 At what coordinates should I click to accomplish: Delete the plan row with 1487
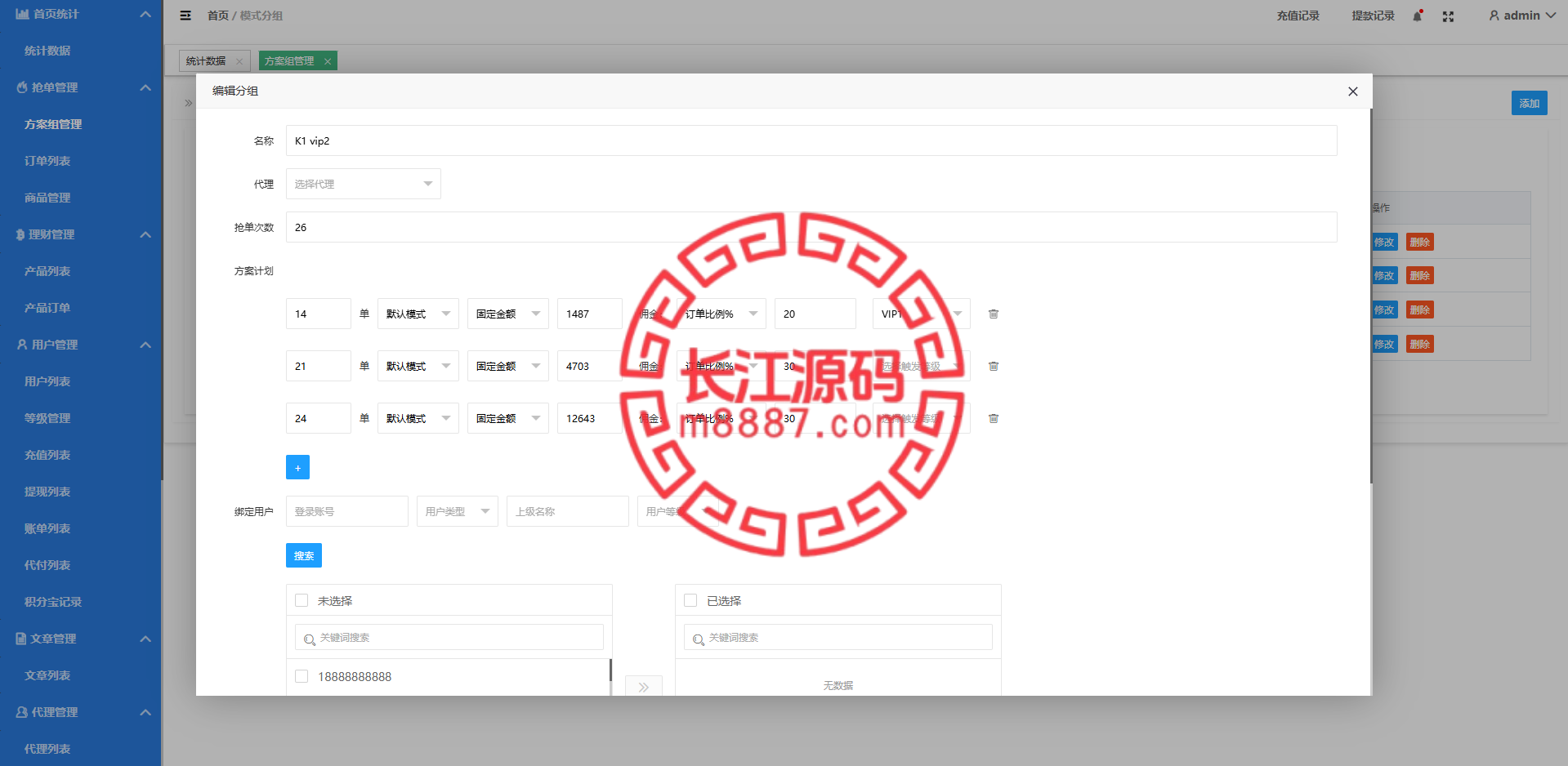(x=994, y=314)
